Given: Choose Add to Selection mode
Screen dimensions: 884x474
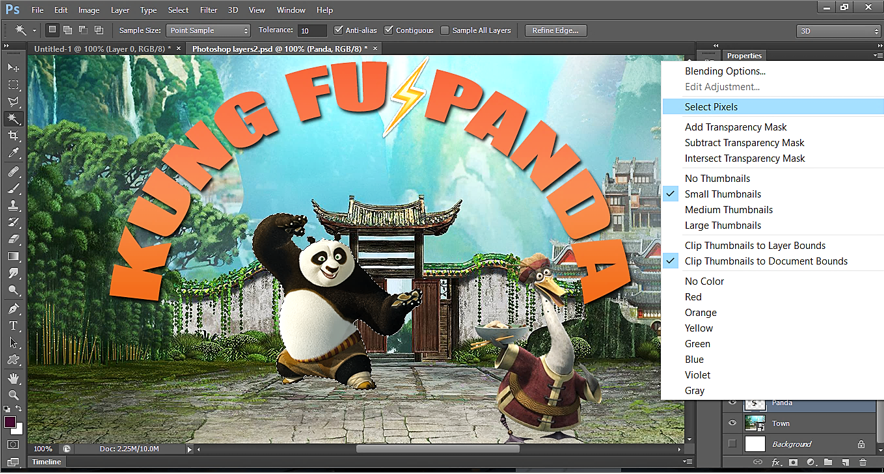Looking at the screenshot, I should click(68, 30).
